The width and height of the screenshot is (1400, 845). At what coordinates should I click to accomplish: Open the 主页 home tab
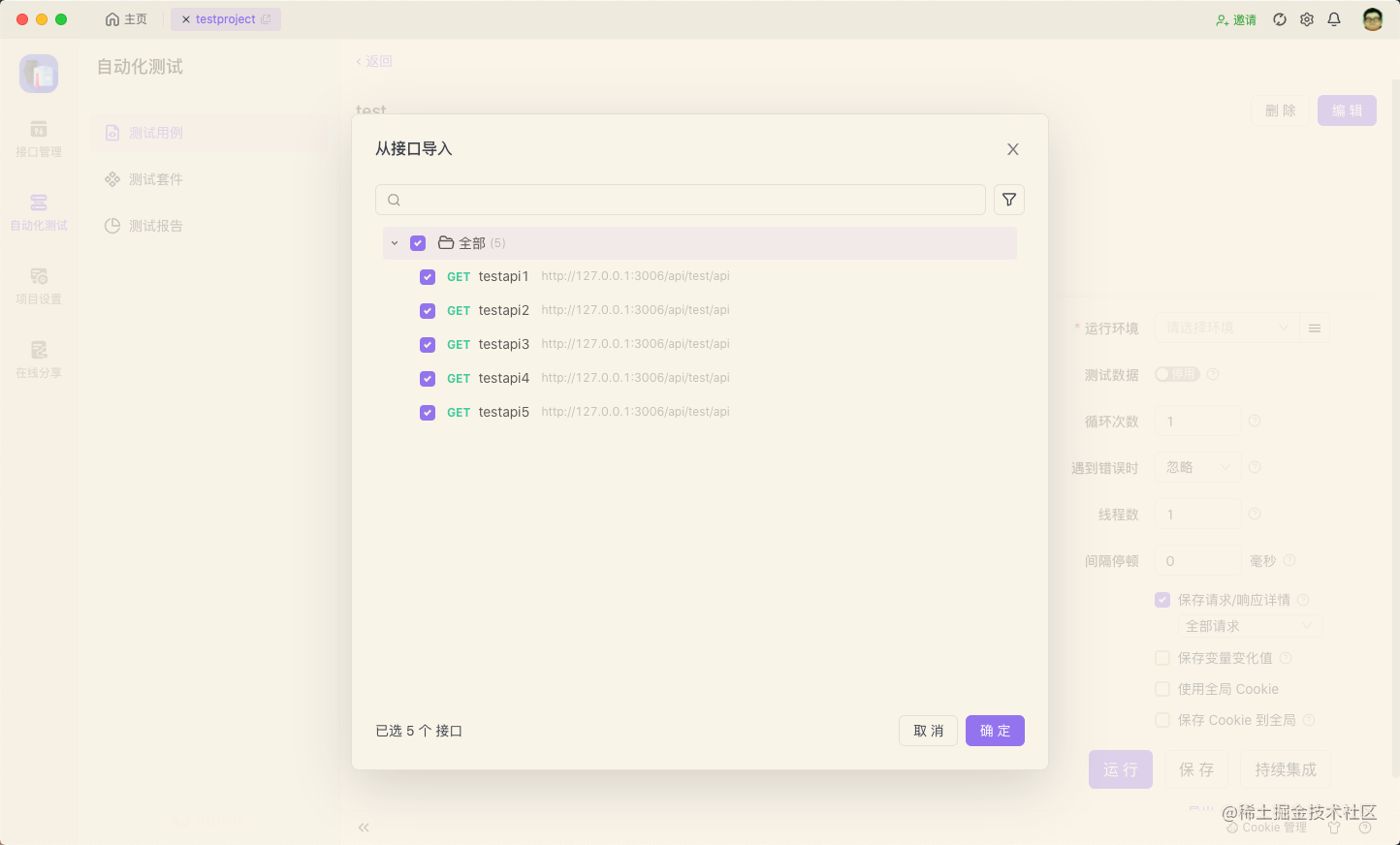[126, 19]
